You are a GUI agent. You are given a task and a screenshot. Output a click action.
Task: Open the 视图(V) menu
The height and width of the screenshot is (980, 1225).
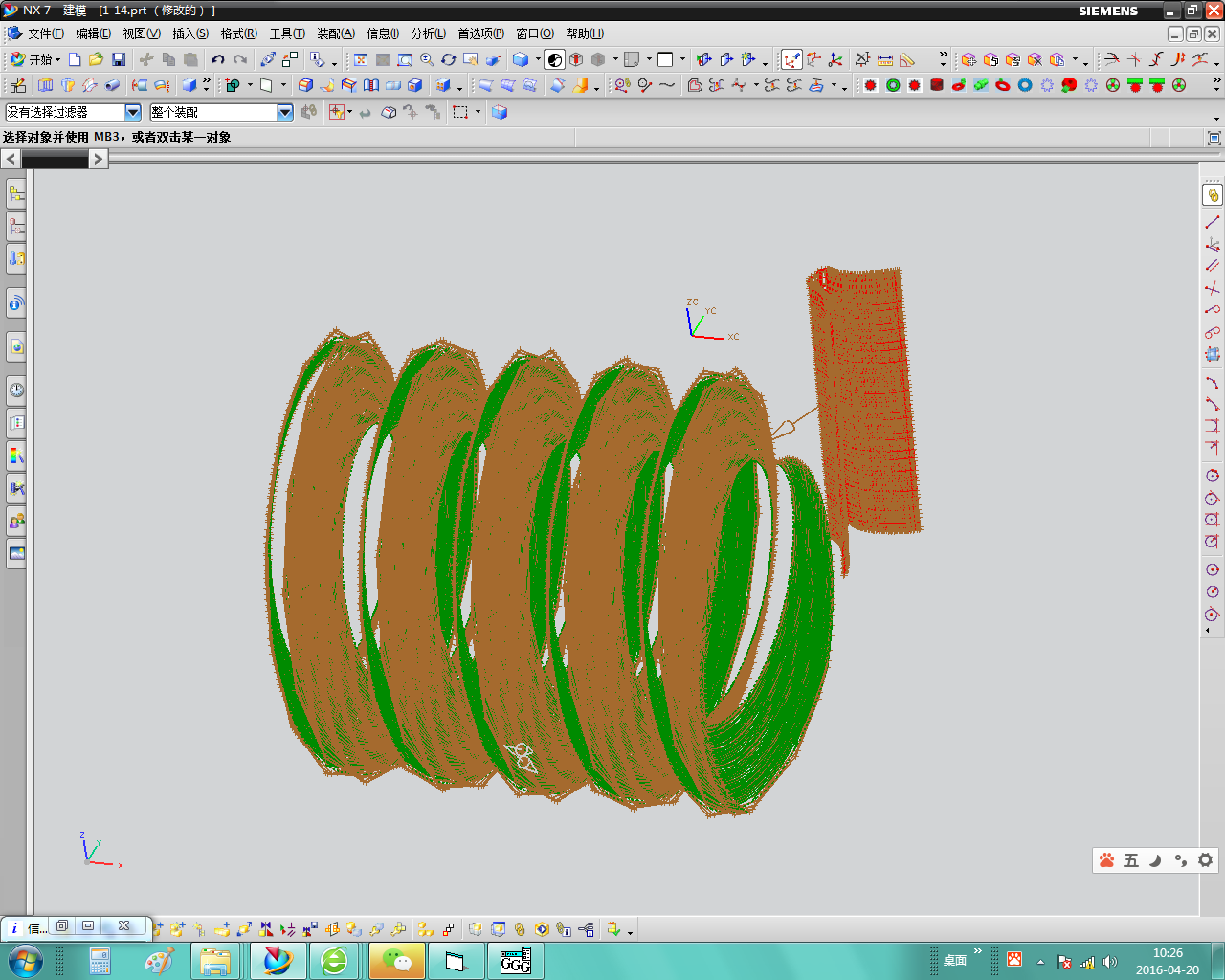(142, 33)
